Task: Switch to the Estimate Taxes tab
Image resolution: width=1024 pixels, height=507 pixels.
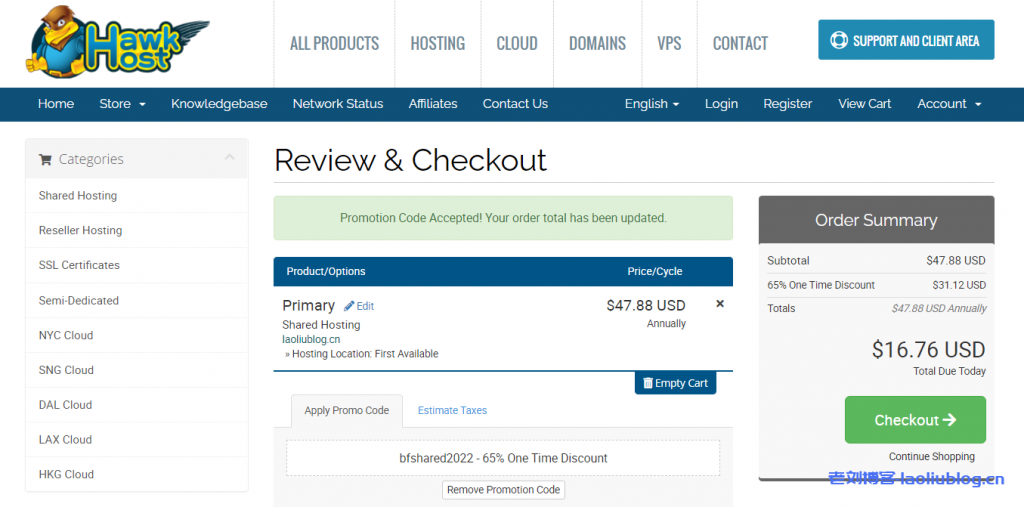Action: pyautogui.click(x=452, y=410)
